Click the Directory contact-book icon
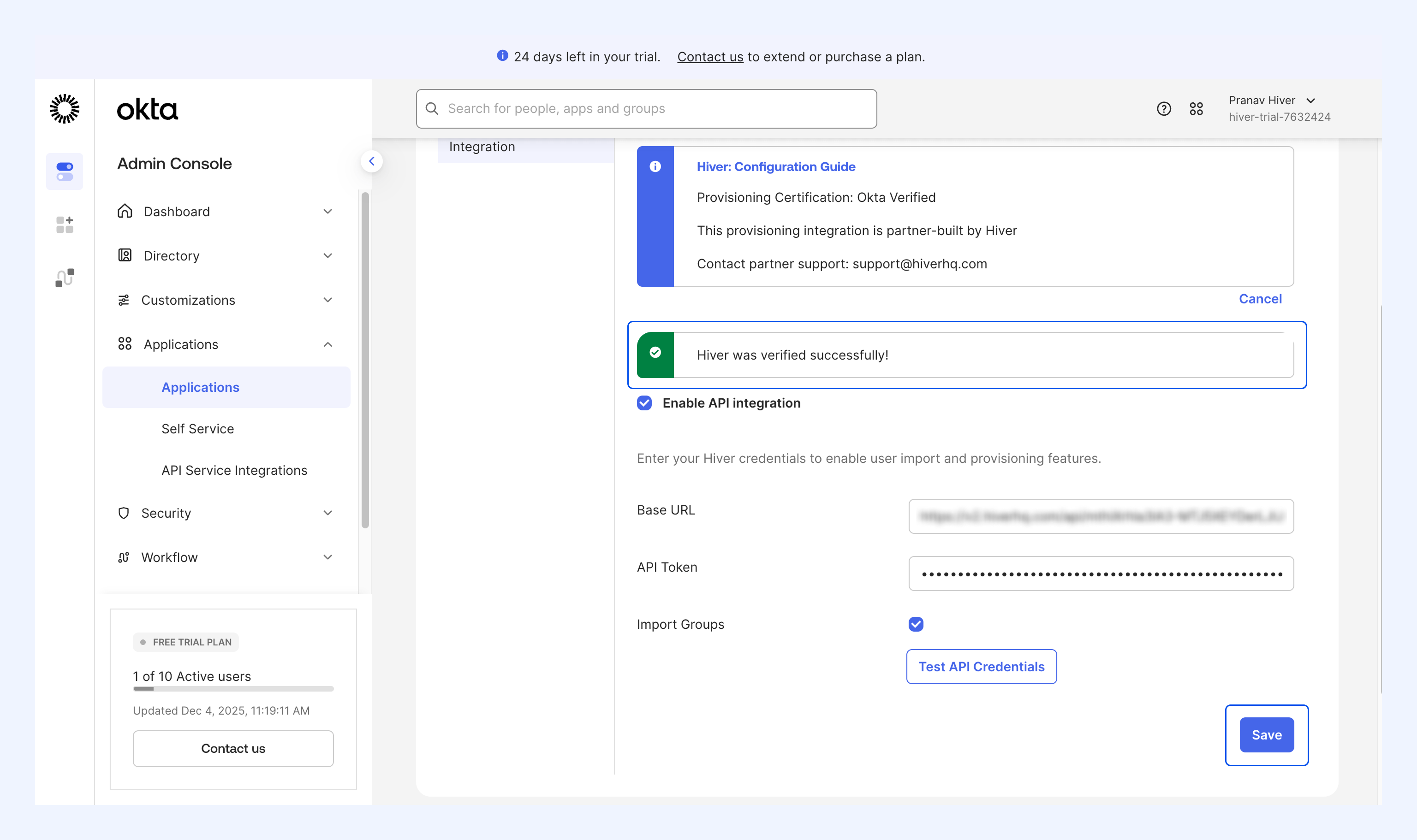 click(x=125, y=255)
